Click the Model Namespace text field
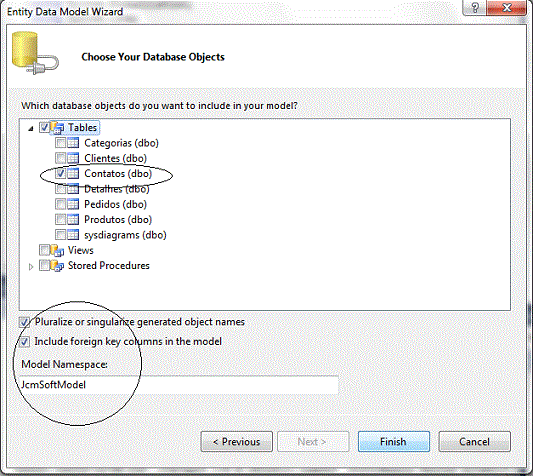The height and width of the screenshot is (476, 533). point(179,385)
